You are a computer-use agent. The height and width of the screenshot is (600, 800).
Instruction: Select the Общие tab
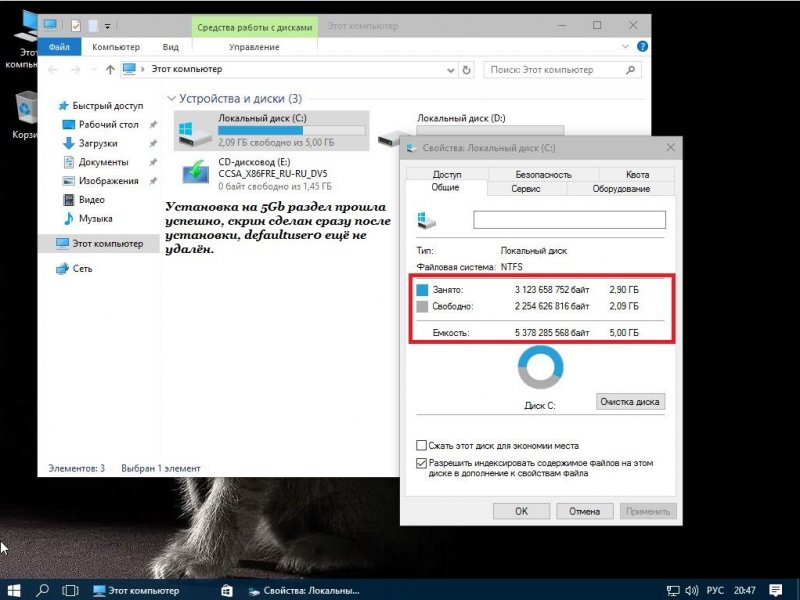pyautogui.click(x=445, y=187)
